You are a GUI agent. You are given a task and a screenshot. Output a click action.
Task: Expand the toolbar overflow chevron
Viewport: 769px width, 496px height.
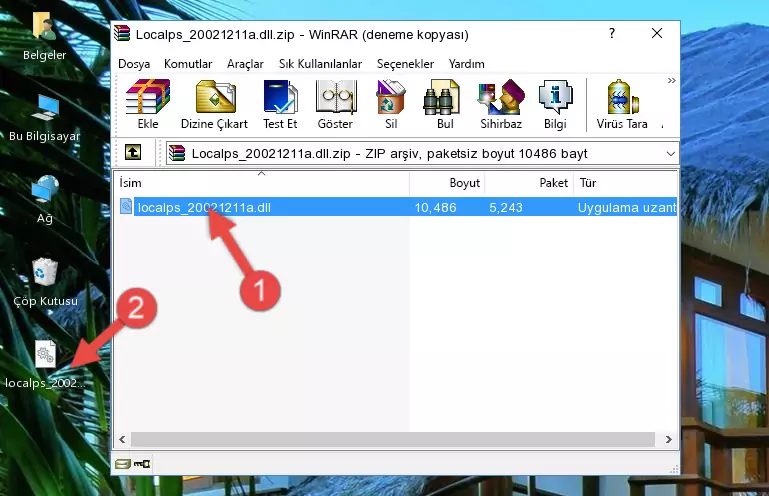pos(671,80)
